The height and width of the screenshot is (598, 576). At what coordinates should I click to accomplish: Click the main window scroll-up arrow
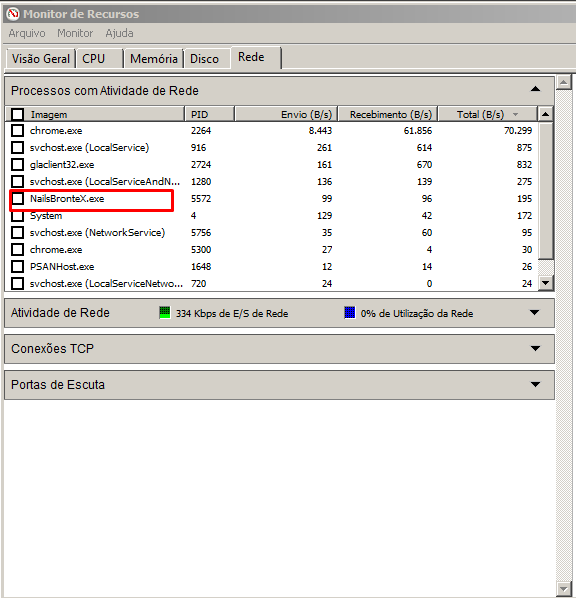(x=563, y=82)
